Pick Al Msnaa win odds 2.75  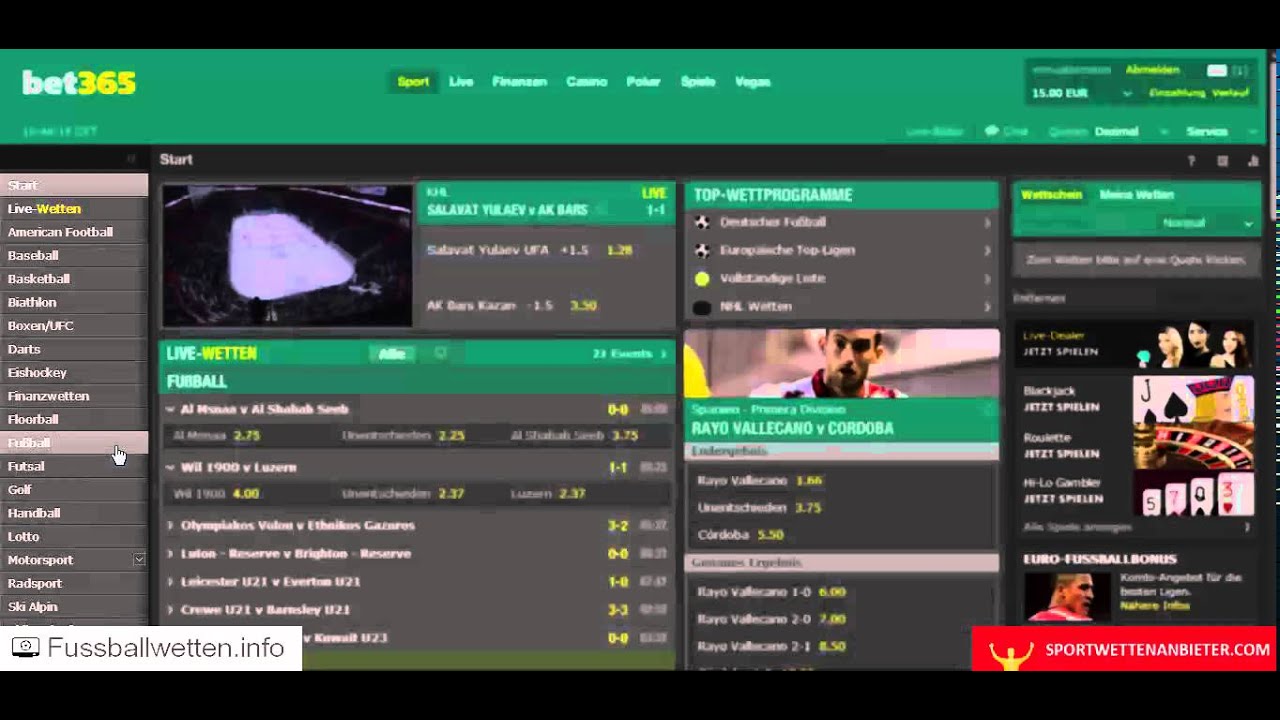tap(246, 436)
